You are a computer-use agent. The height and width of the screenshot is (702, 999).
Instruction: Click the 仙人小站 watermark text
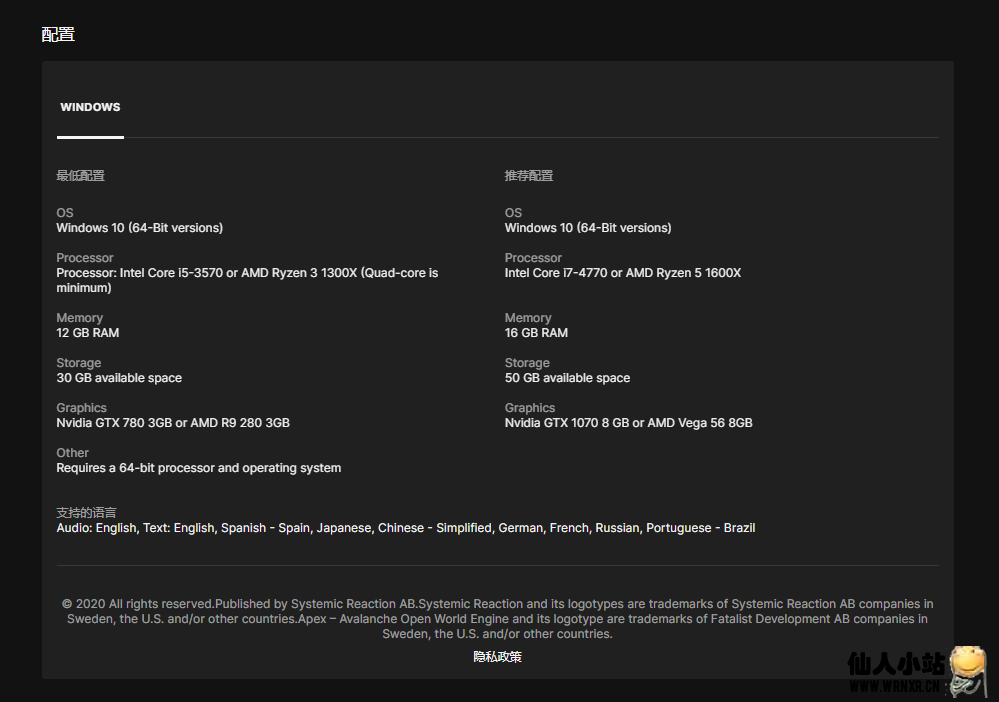click(x=895, y=663)
